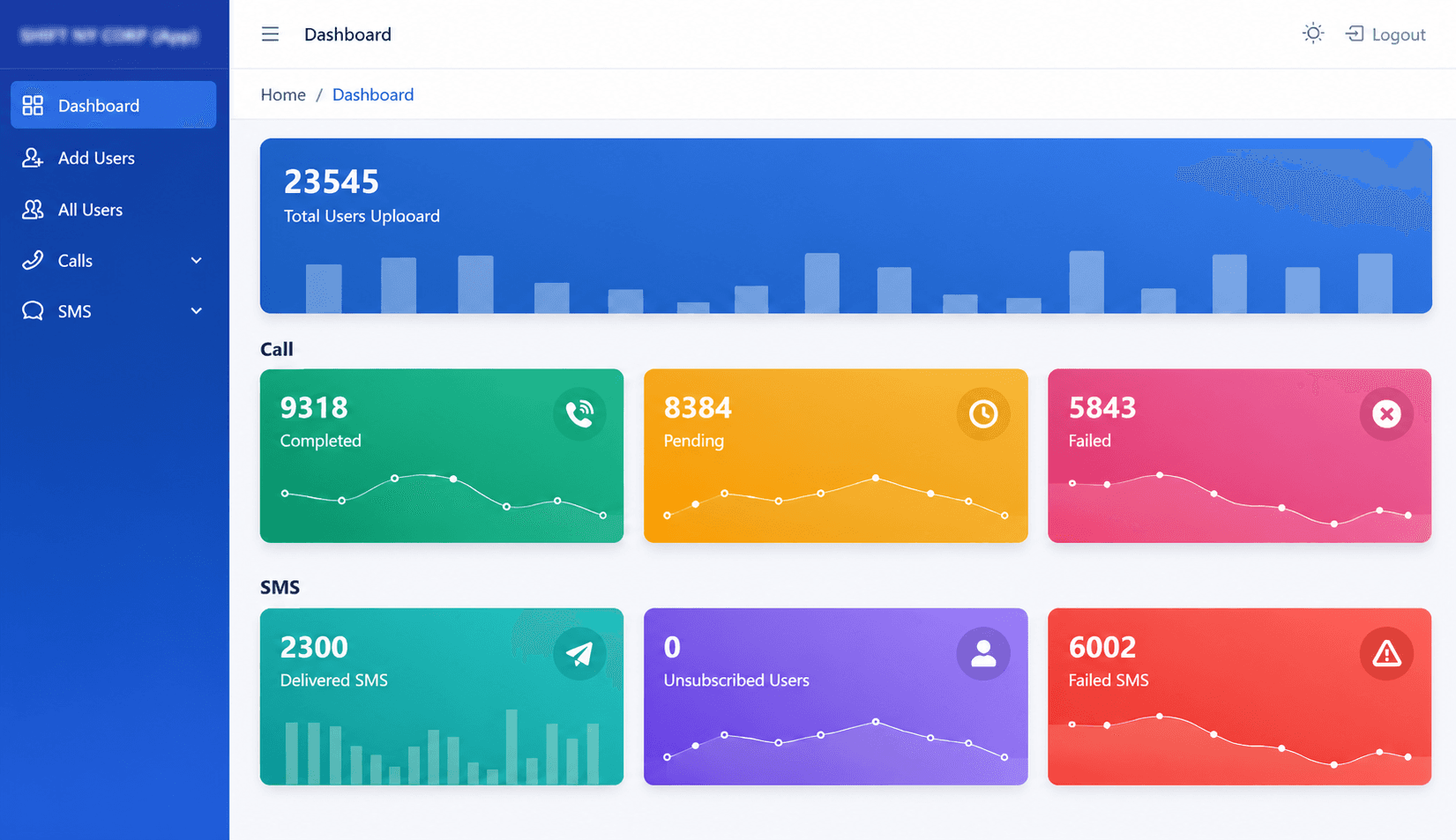
Task: Click the 2300 Delivered SMS value
Action: coord(314,648)
